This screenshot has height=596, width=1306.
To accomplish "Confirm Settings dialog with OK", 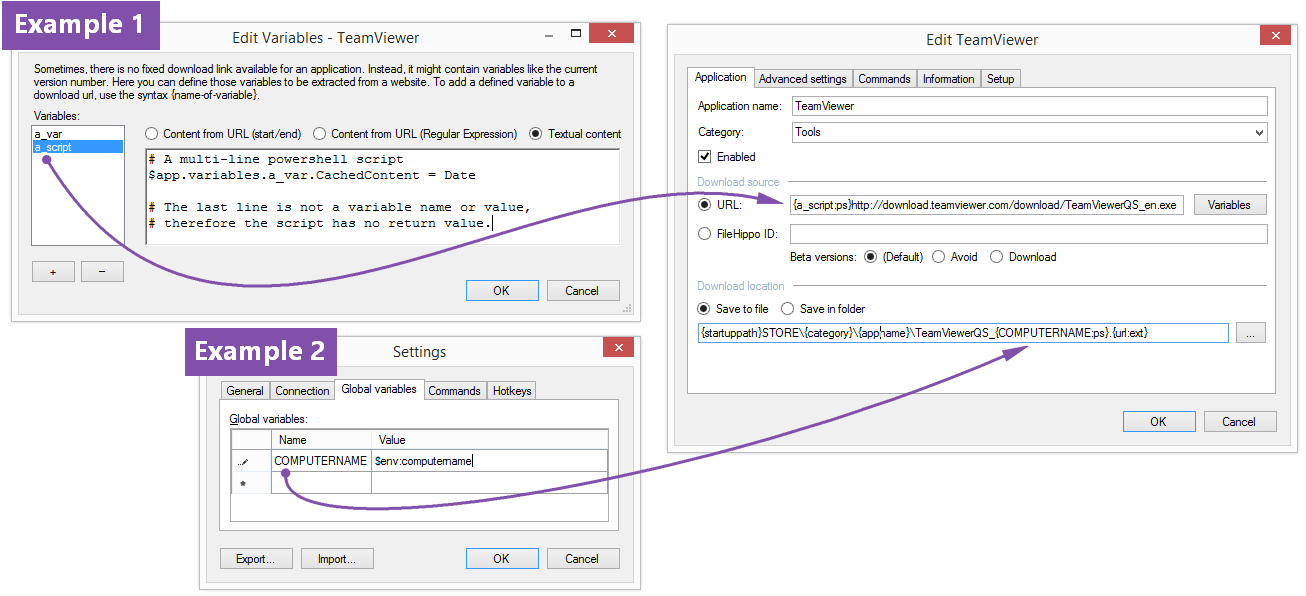I will click(x=502, y=559).
